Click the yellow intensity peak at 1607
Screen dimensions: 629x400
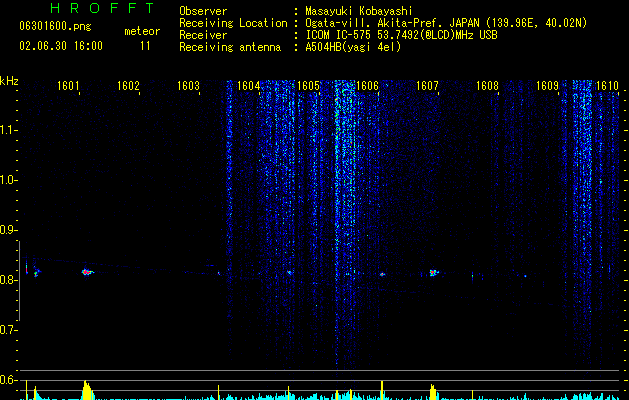coord(433,392)
